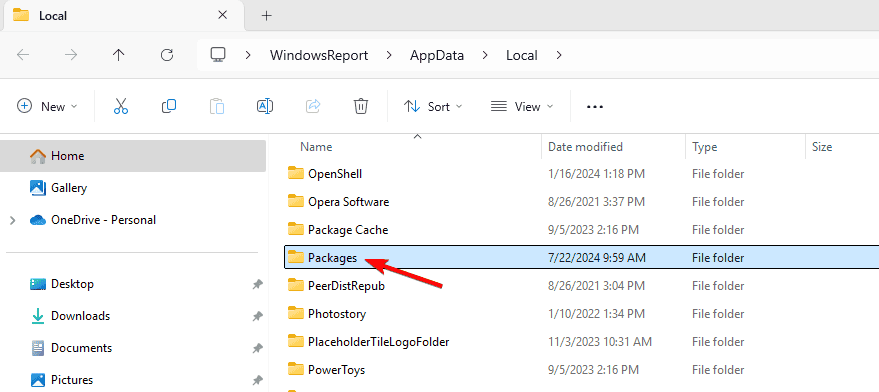
Task: Select WindowsReport in the breadcrumb path
Action: tap(319, 55)
